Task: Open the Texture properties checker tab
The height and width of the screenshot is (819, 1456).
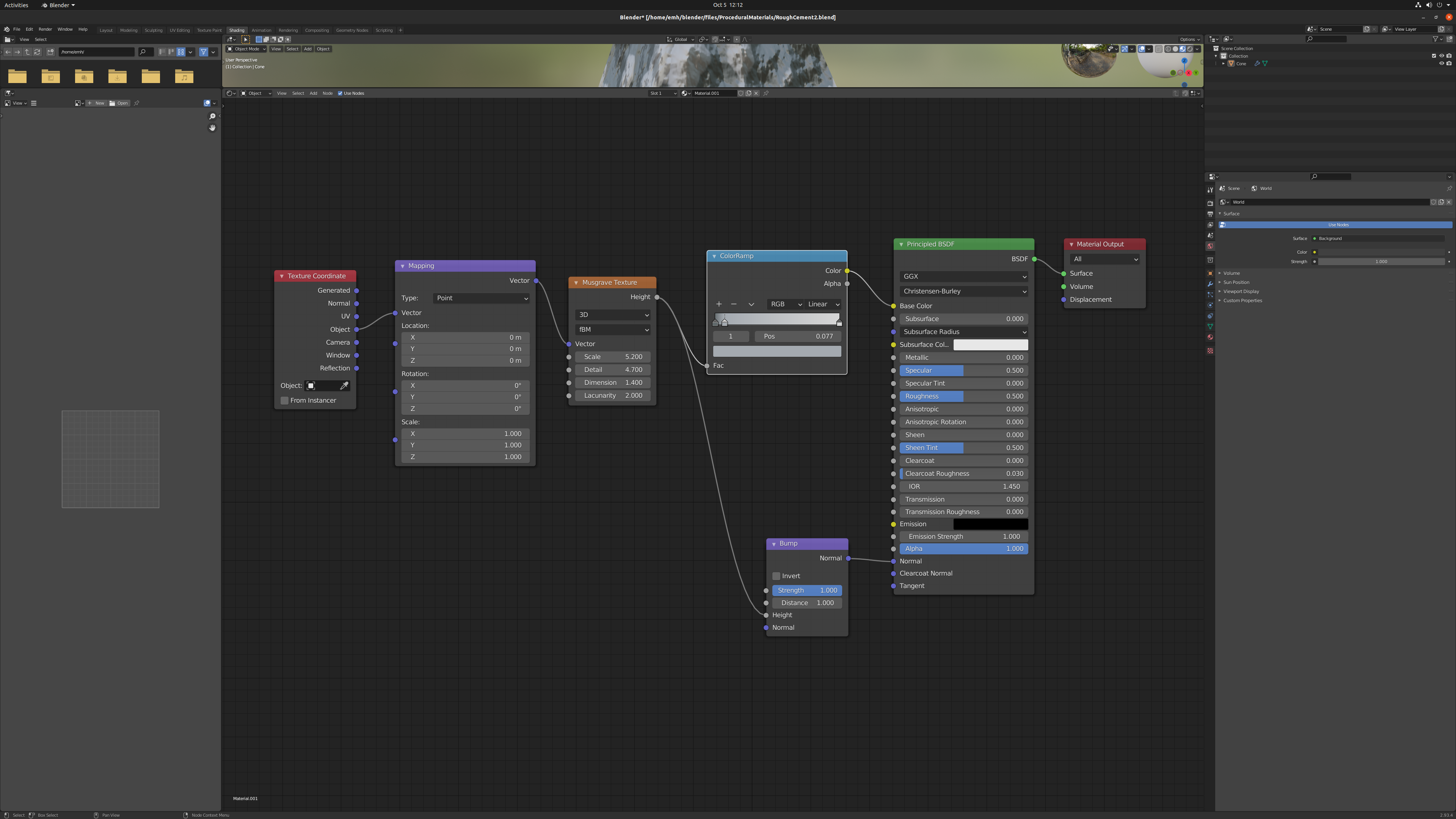Action: coord(1210,351)
